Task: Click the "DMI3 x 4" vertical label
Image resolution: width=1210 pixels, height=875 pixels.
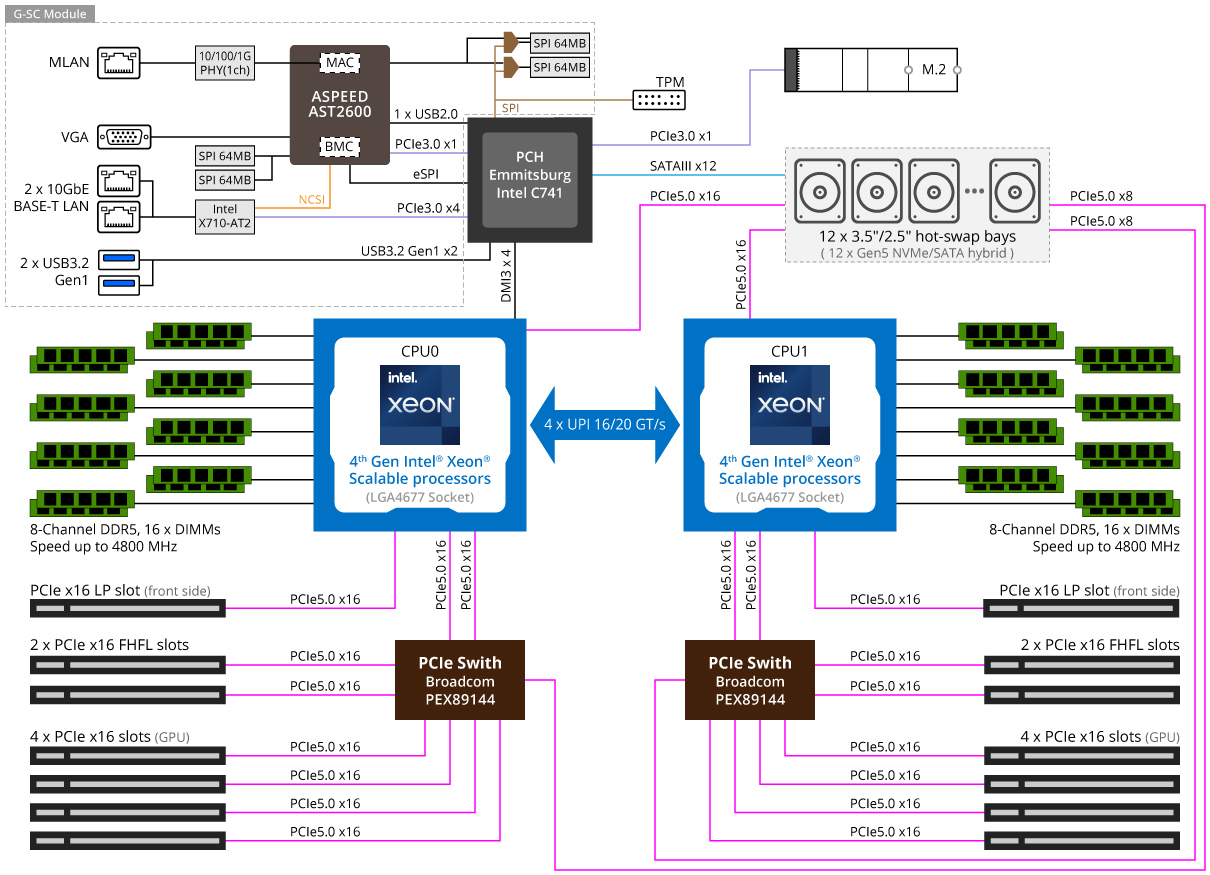Action: coord(506,275)
